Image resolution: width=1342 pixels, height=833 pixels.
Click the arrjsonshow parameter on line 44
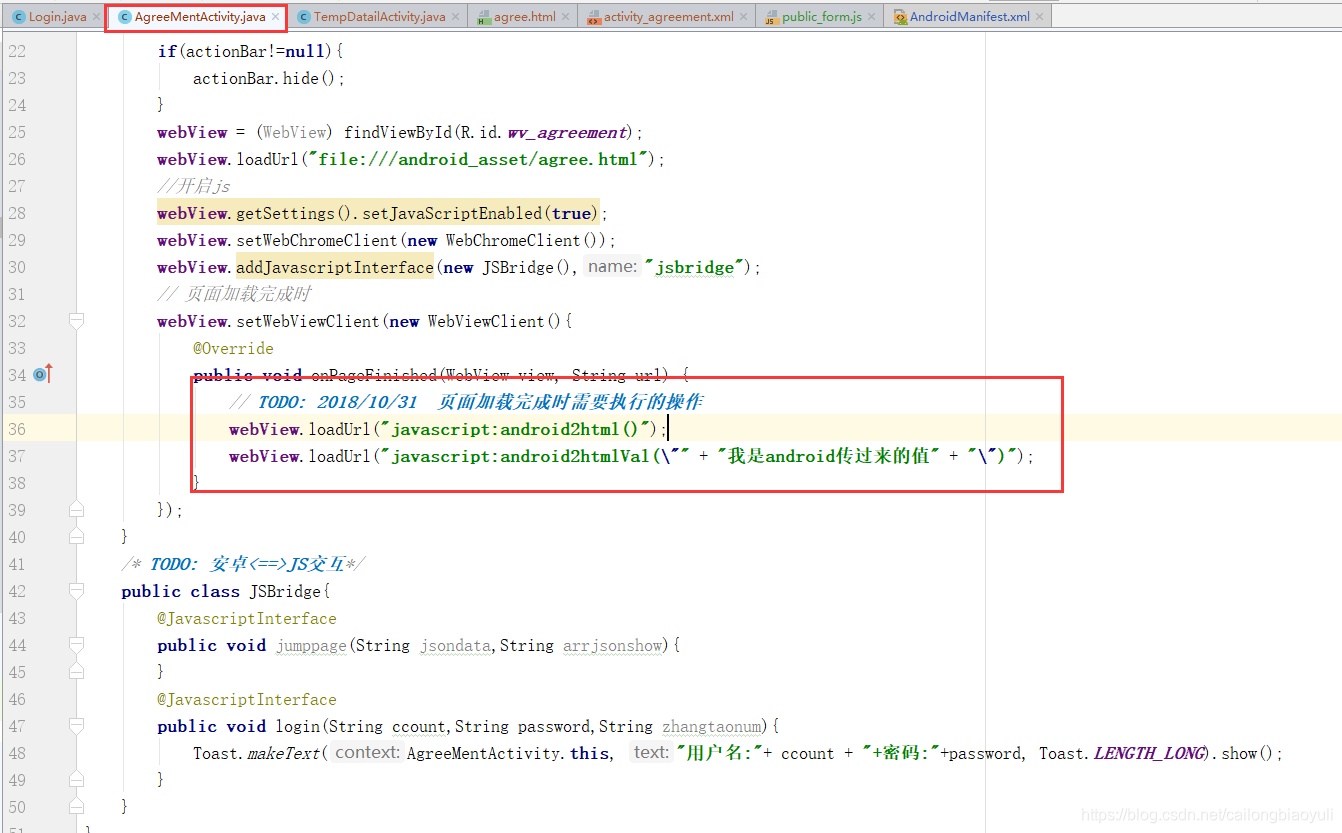613,645
